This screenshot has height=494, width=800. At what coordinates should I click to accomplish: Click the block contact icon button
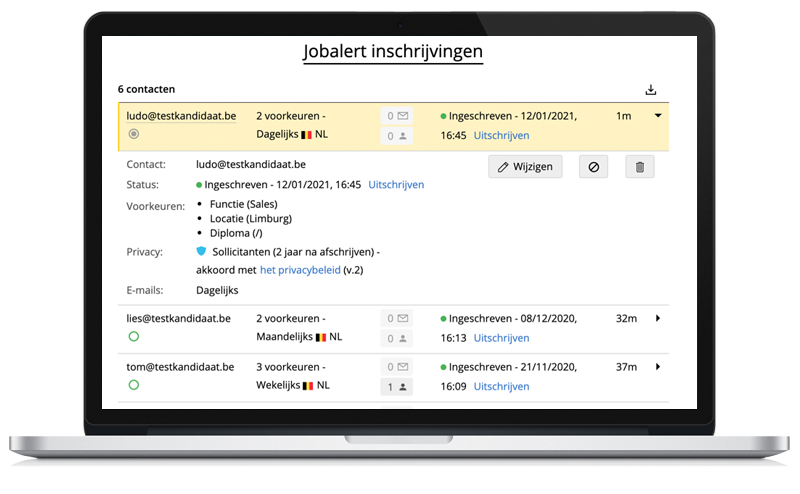[x=593, y=167]
